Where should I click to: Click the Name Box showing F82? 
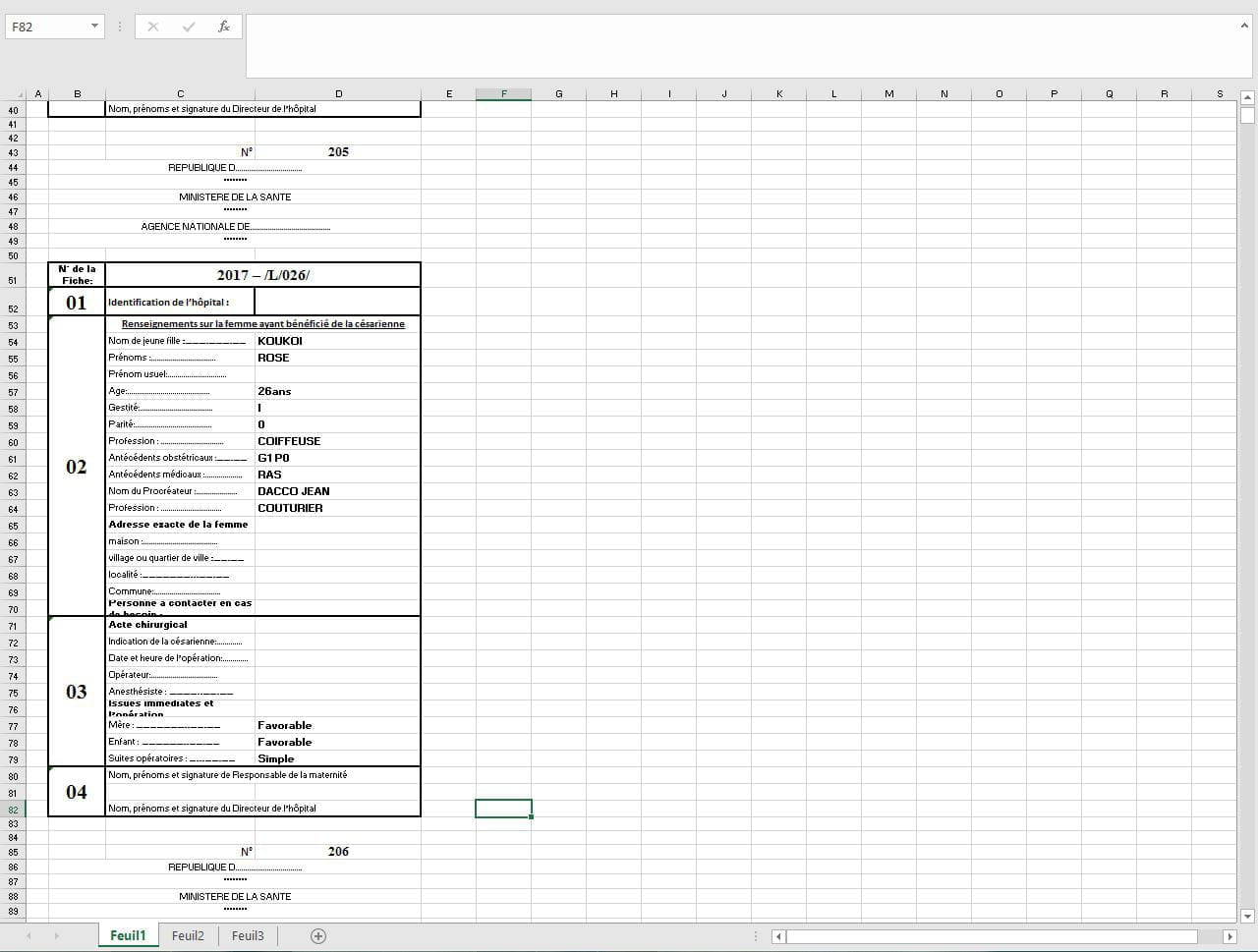click(x=47, y=27)
